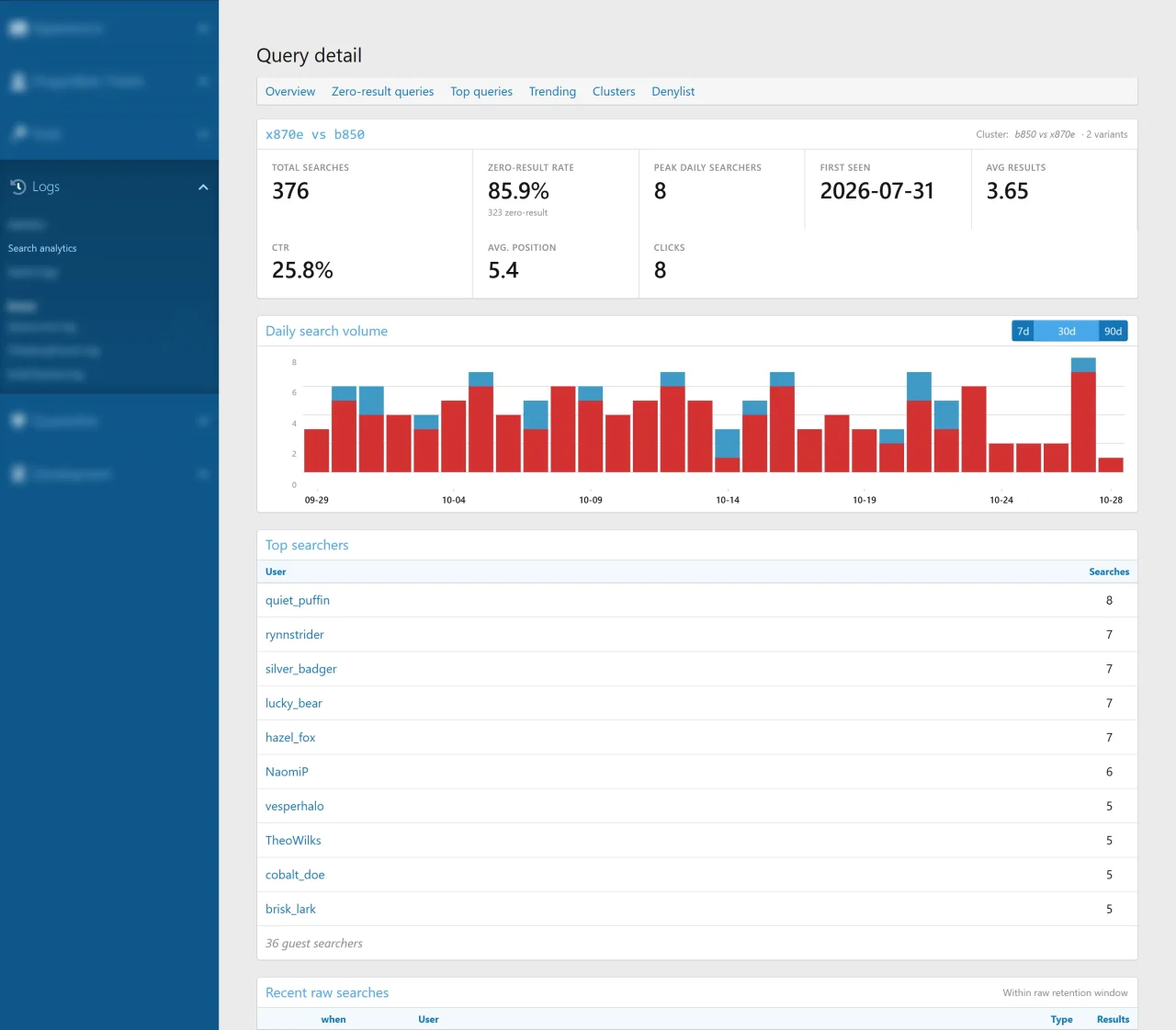Image resolution: width=1176 pixels, height=1030 pixels.
Task: Click the Results column header
Action: pyautogui.click(x=1113, y=1019)
